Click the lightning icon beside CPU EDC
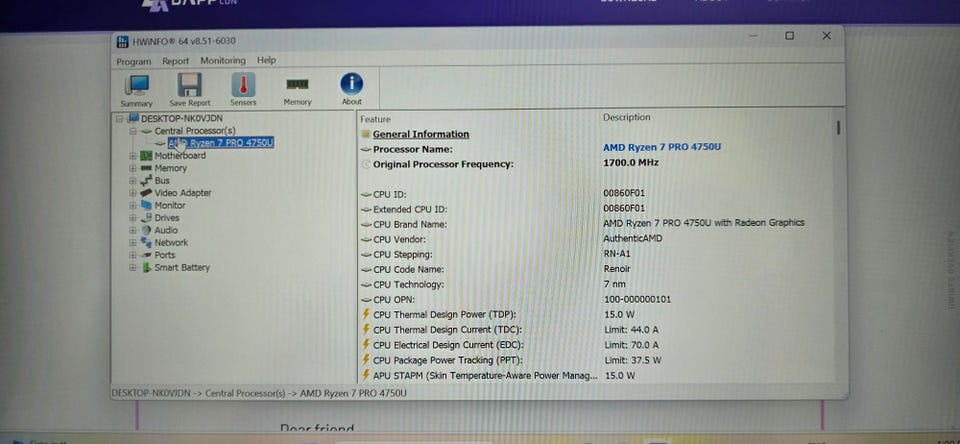Screen dimensions: 960x444 point(366,345)
